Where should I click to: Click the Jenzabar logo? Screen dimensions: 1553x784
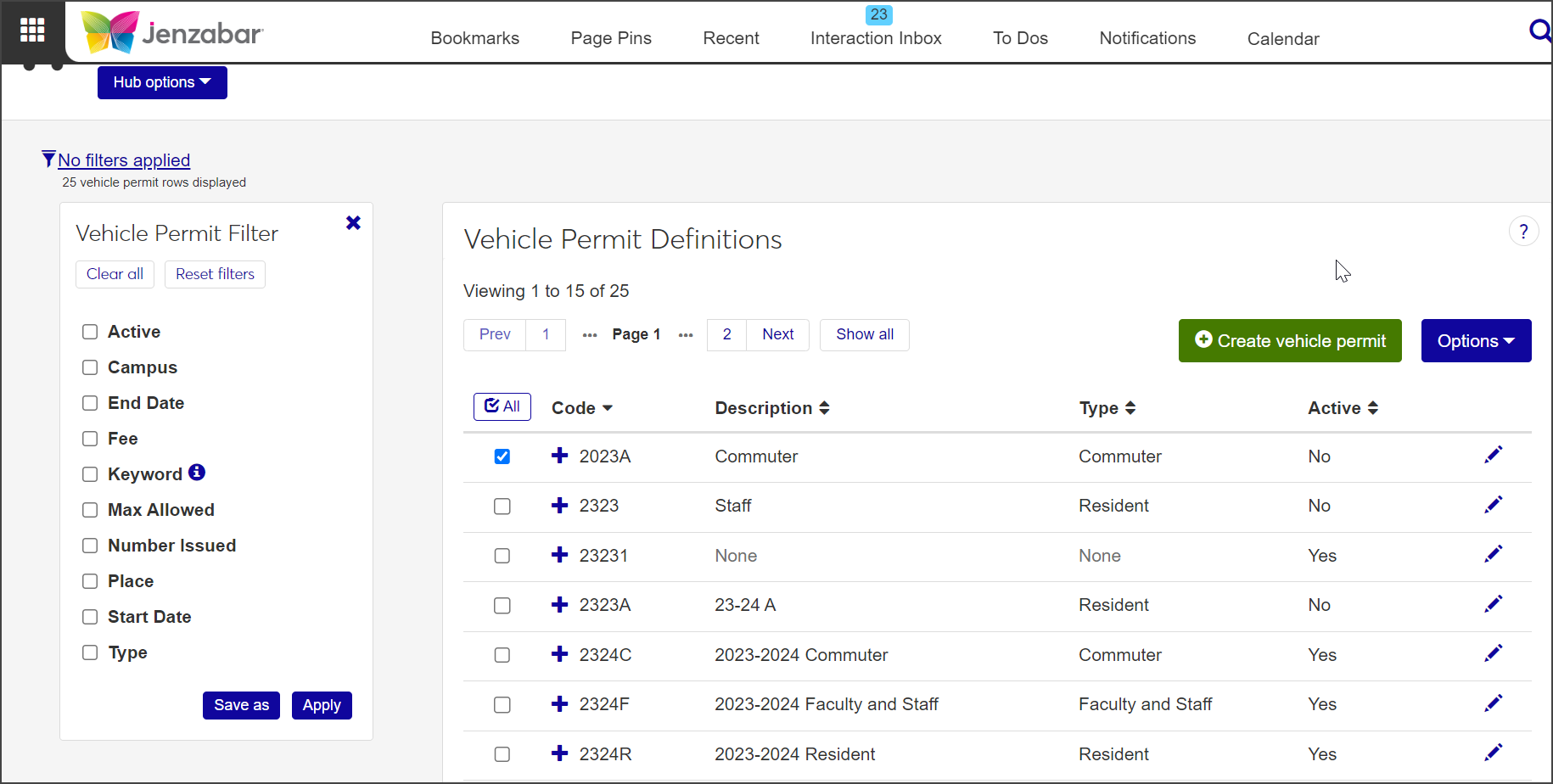[x=172, y=32]
